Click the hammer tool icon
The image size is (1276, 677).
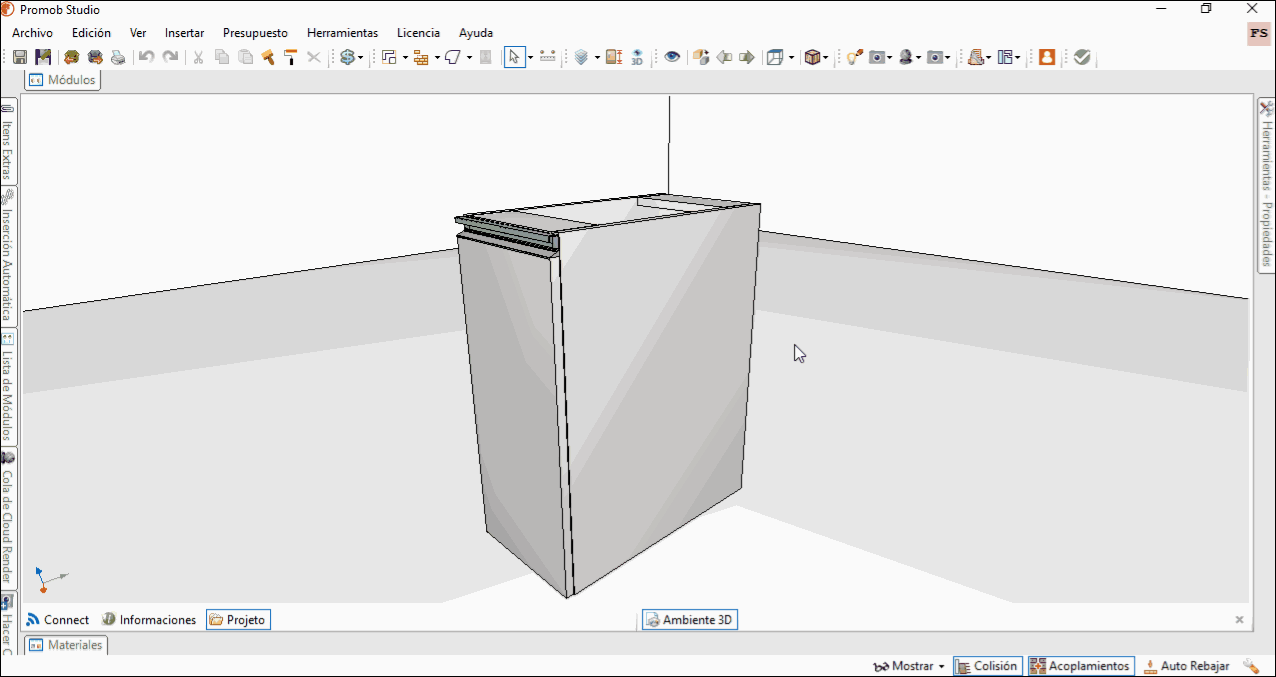(268, 57)
